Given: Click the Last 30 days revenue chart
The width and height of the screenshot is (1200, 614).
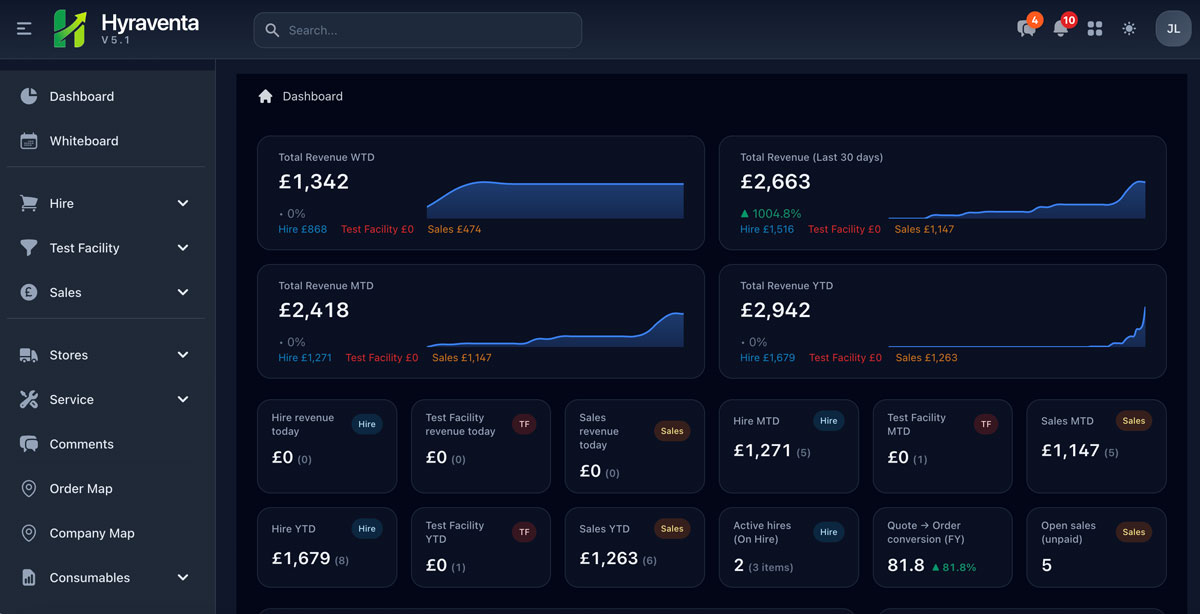Looking at the screenshot, I should tap(1017, 199).
